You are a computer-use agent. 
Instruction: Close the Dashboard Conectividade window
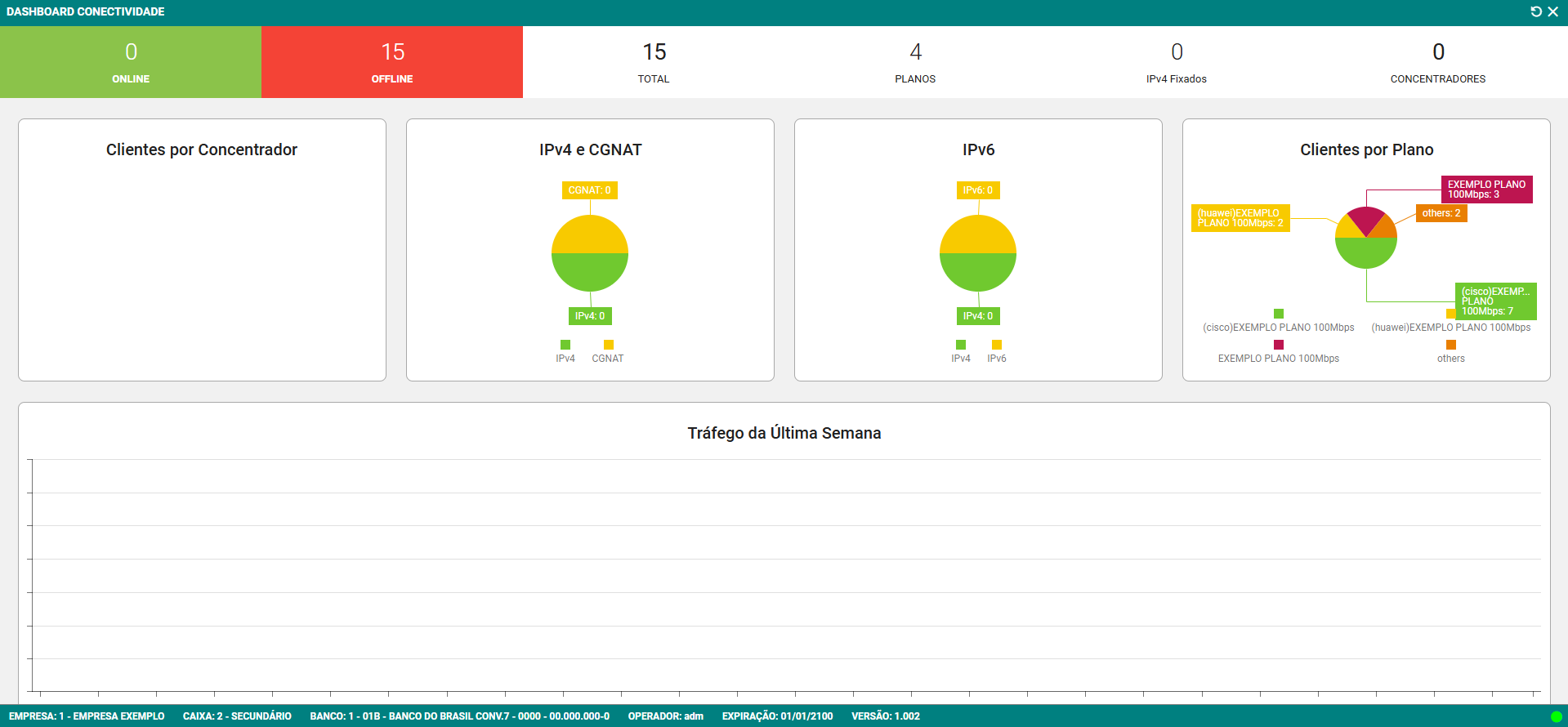point(1553,11)
